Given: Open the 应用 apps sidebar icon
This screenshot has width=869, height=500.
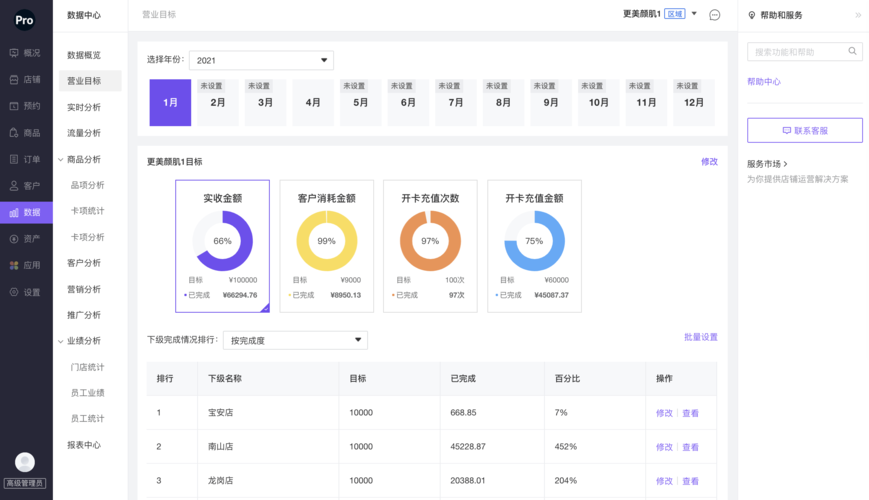Looking at the screenshot, I should pyautogui.click(x=14, y=266).
